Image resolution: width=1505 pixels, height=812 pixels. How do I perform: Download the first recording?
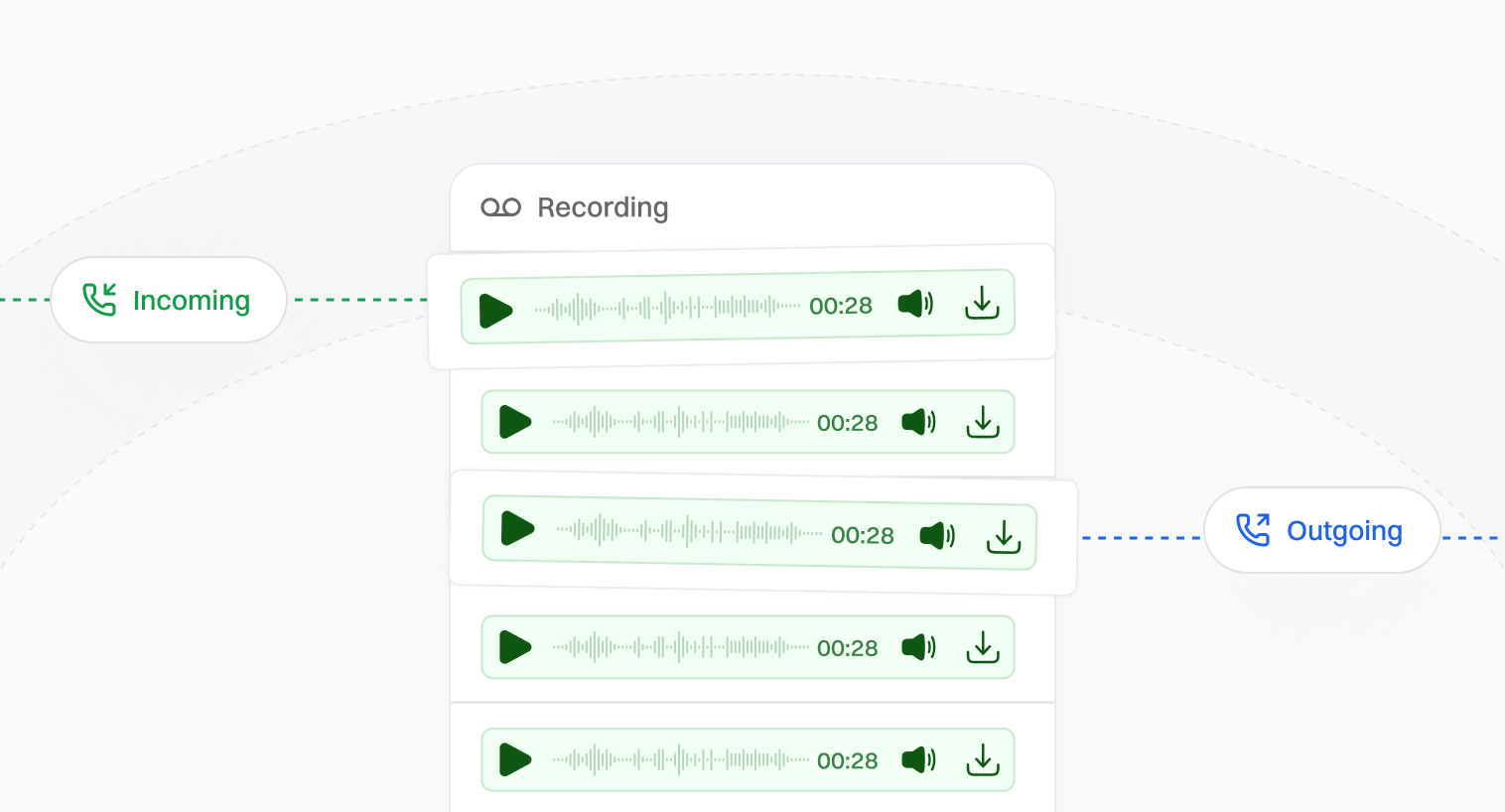click(982, 303)
